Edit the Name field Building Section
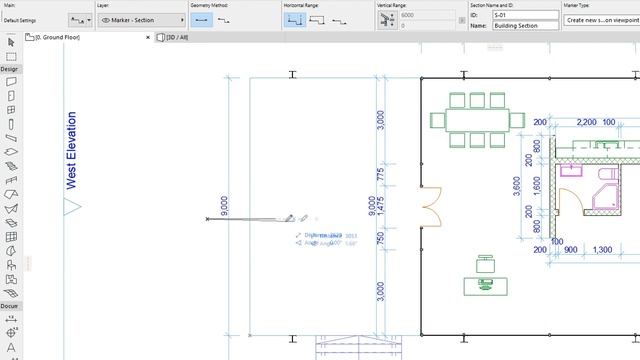This screenshot has height=360, width=640. (x=525, y=25)
